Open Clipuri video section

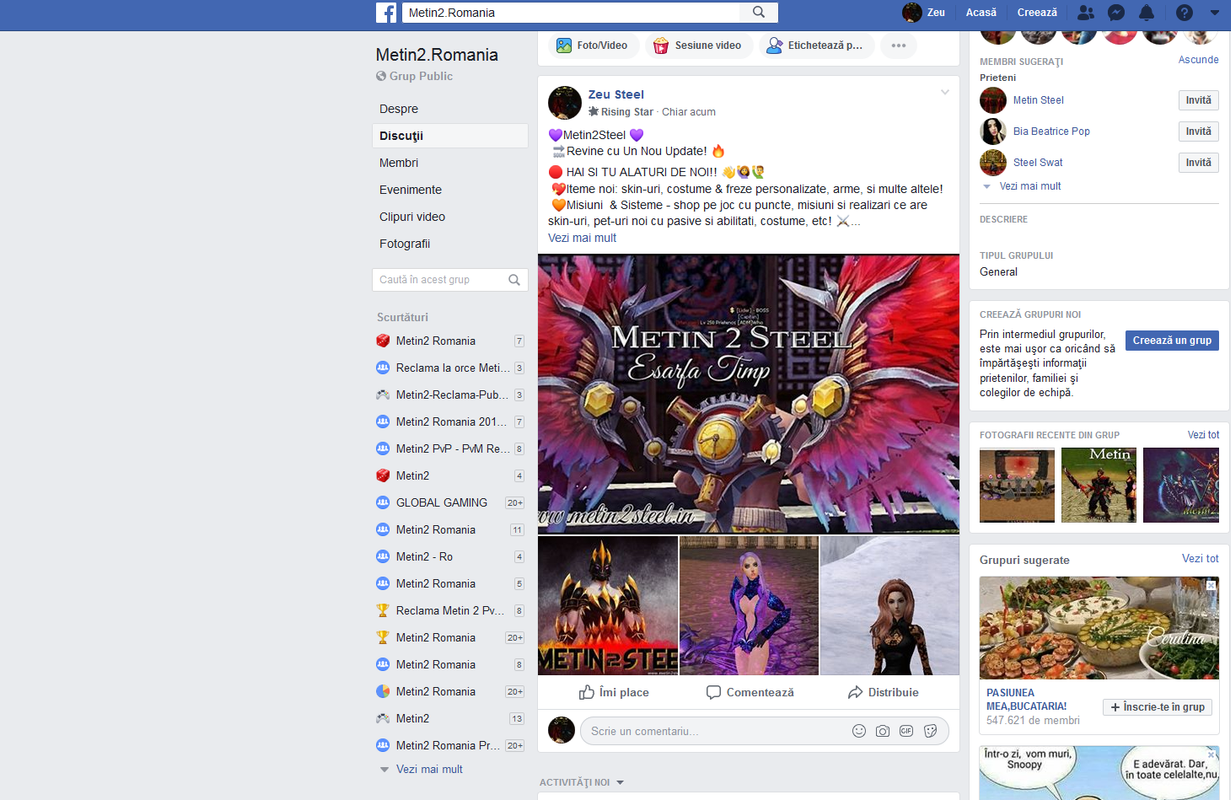coord(412,217)
